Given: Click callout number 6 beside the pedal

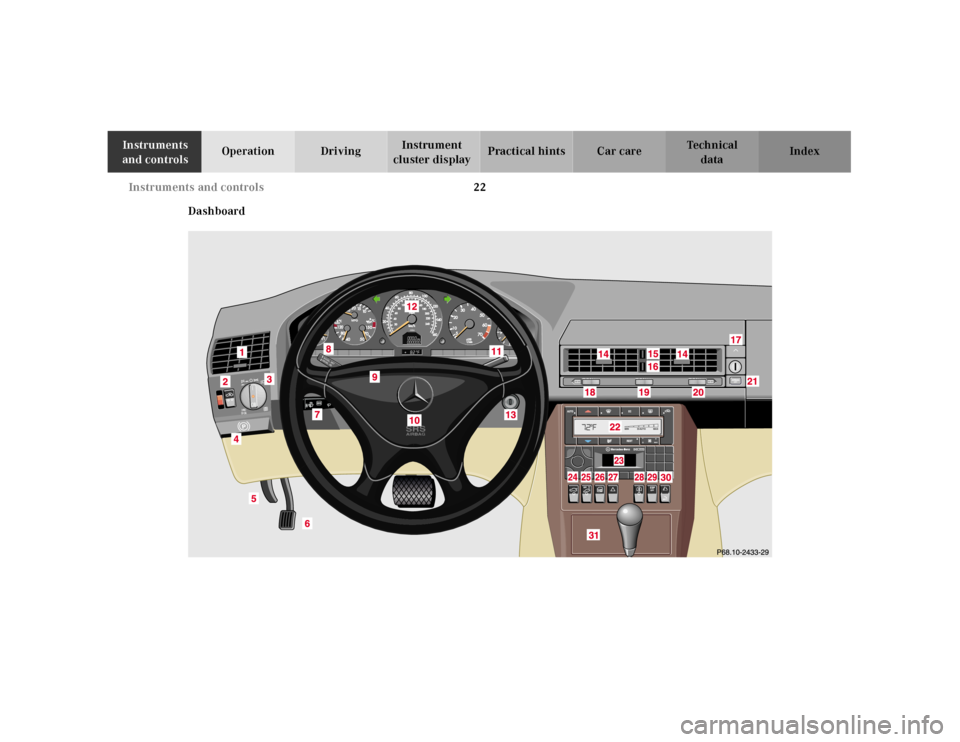Looking at the screenshot, I should click(307, 523).
